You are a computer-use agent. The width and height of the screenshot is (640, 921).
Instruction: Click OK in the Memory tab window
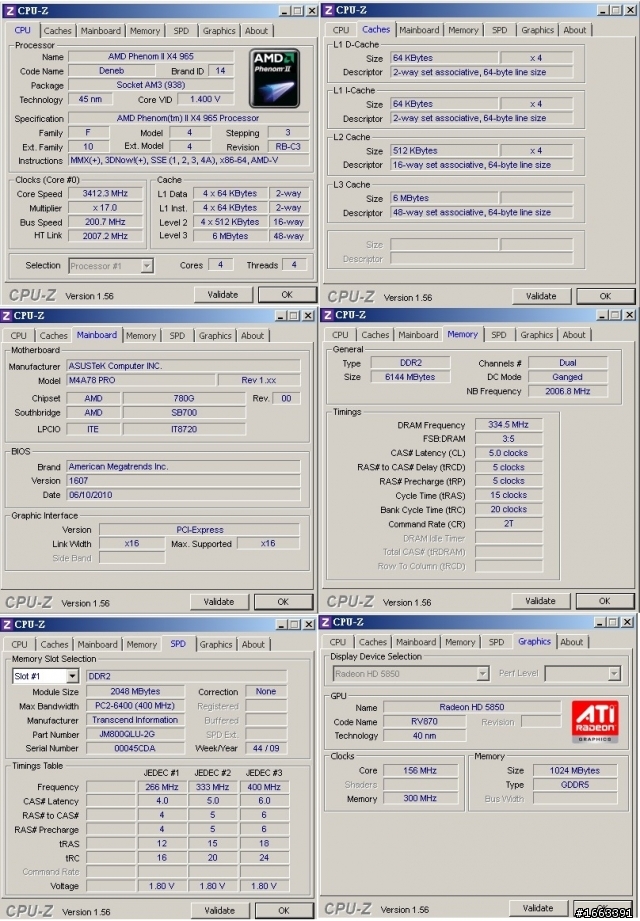coord(605,601)
